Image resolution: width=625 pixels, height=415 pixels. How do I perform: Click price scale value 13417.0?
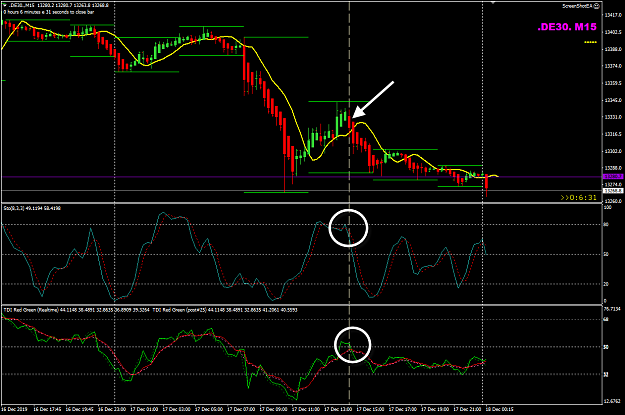pos(613,15)
